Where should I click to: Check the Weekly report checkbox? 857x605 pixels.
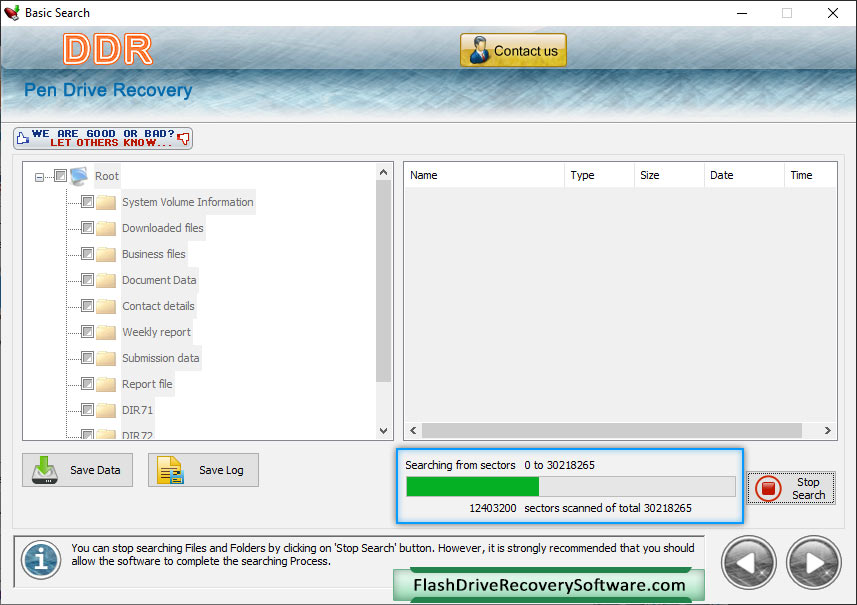pos(87,332)
